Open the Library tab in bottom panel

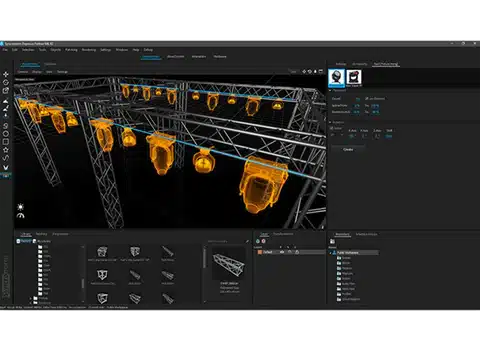[26, 234]
